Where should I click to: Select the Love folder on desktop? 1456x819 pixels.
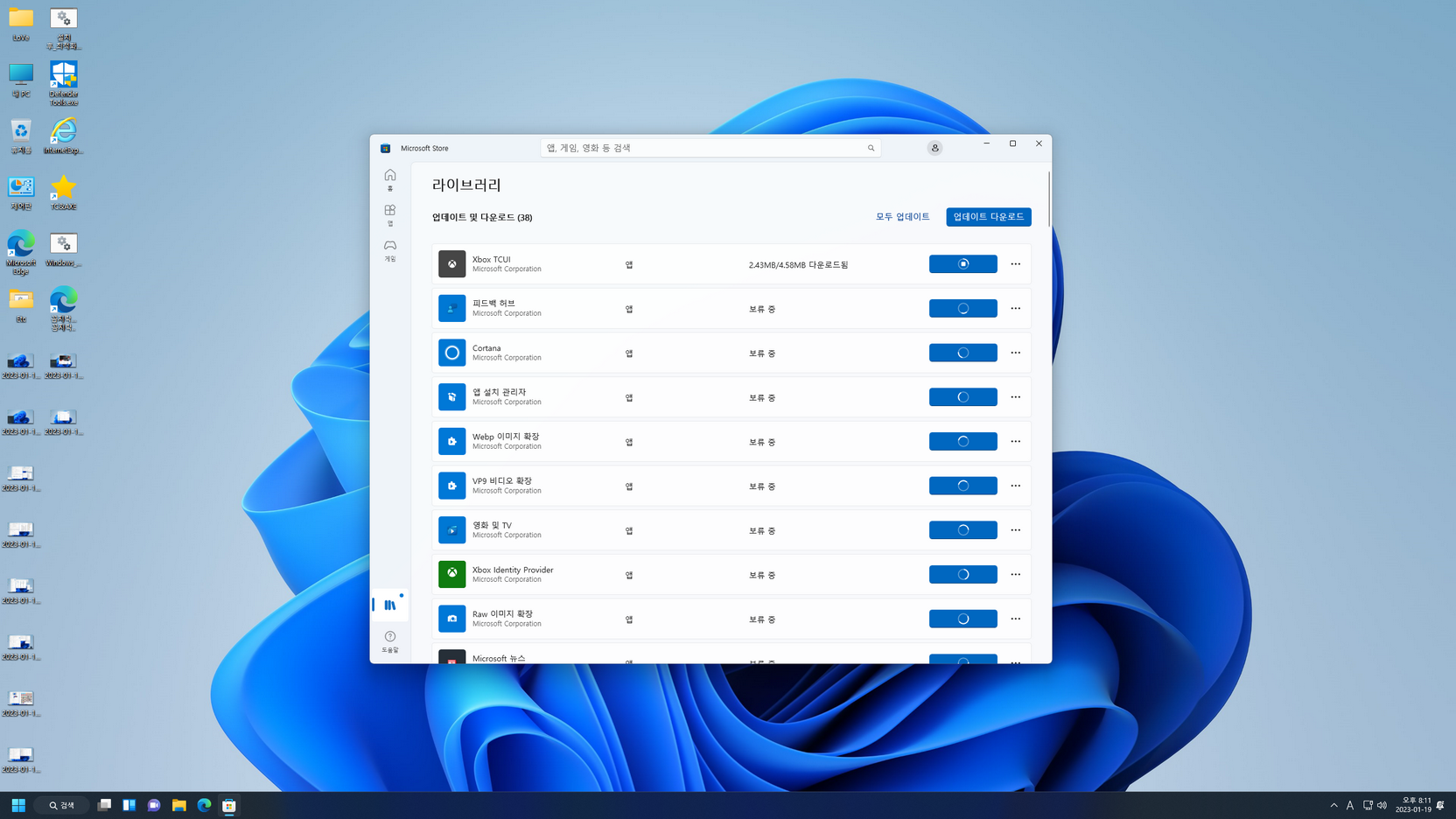tap(21, 24)
